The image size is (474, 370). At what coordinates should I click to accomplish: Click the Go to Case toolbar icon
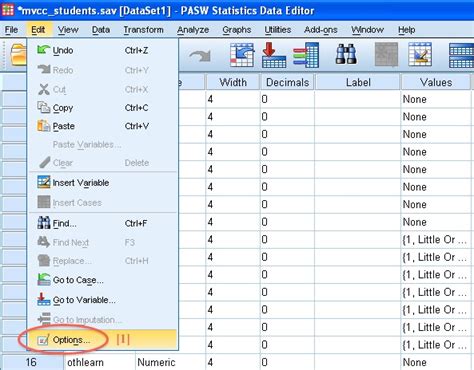(242, 55)
